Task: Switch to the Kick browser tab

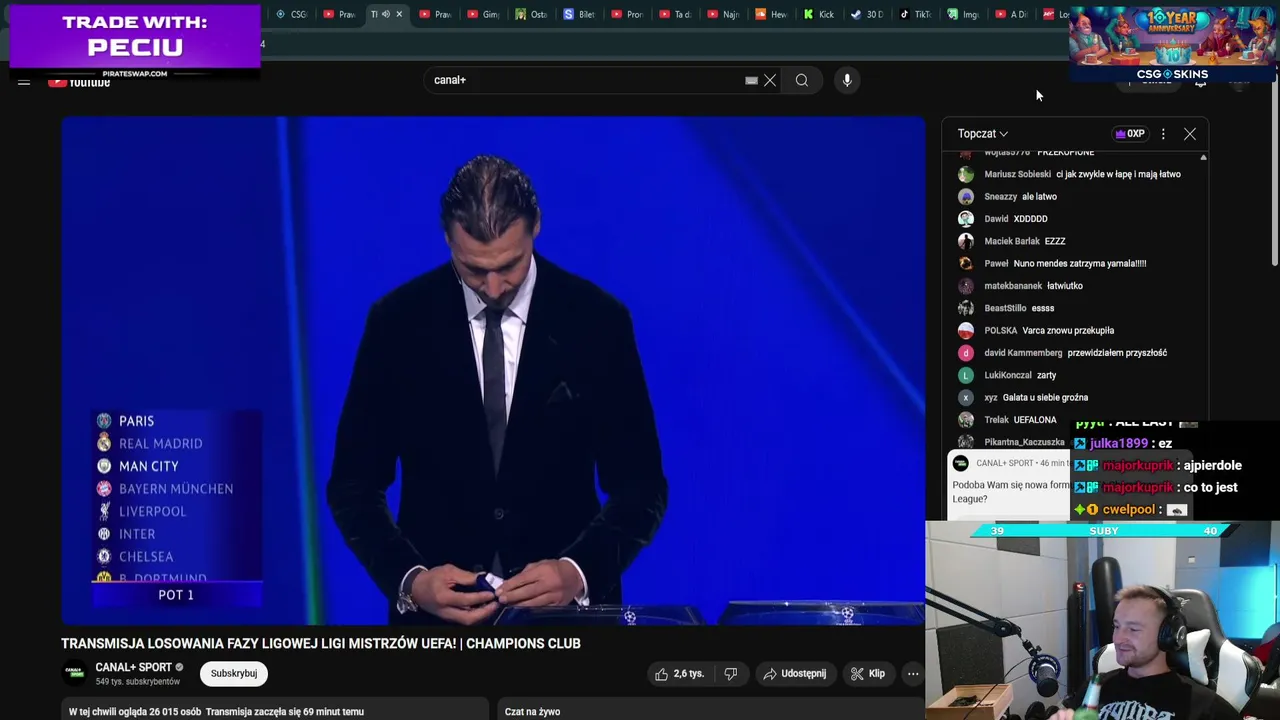Action: pyautogui.click(x=820, y=14)
